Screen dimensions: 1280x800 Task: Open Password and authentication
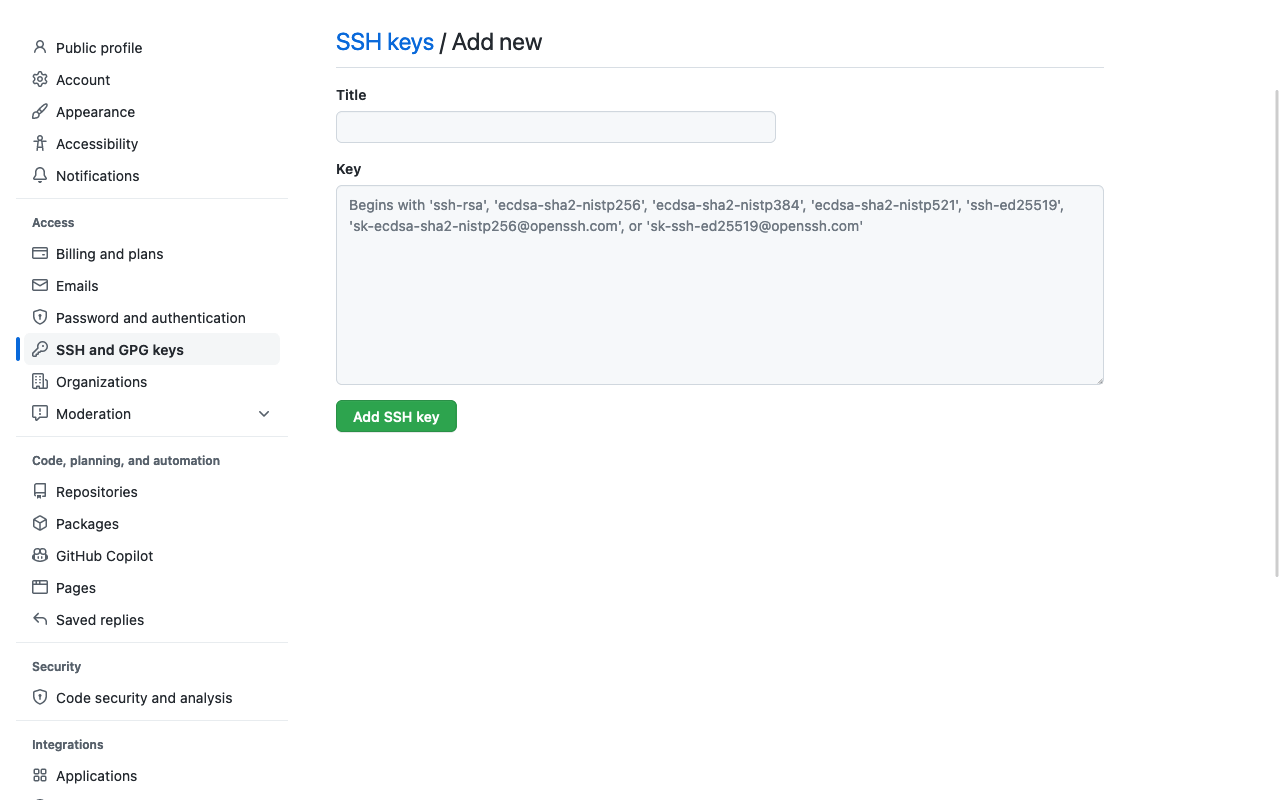pos(152,318)
